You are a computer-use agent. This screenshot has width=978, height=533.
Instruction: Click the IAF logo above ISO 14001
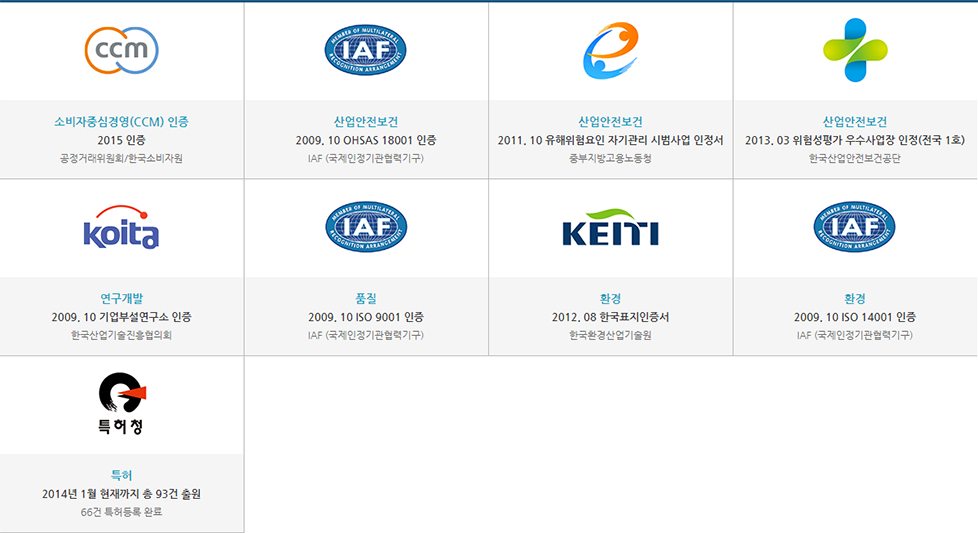(x=855, y=227)
